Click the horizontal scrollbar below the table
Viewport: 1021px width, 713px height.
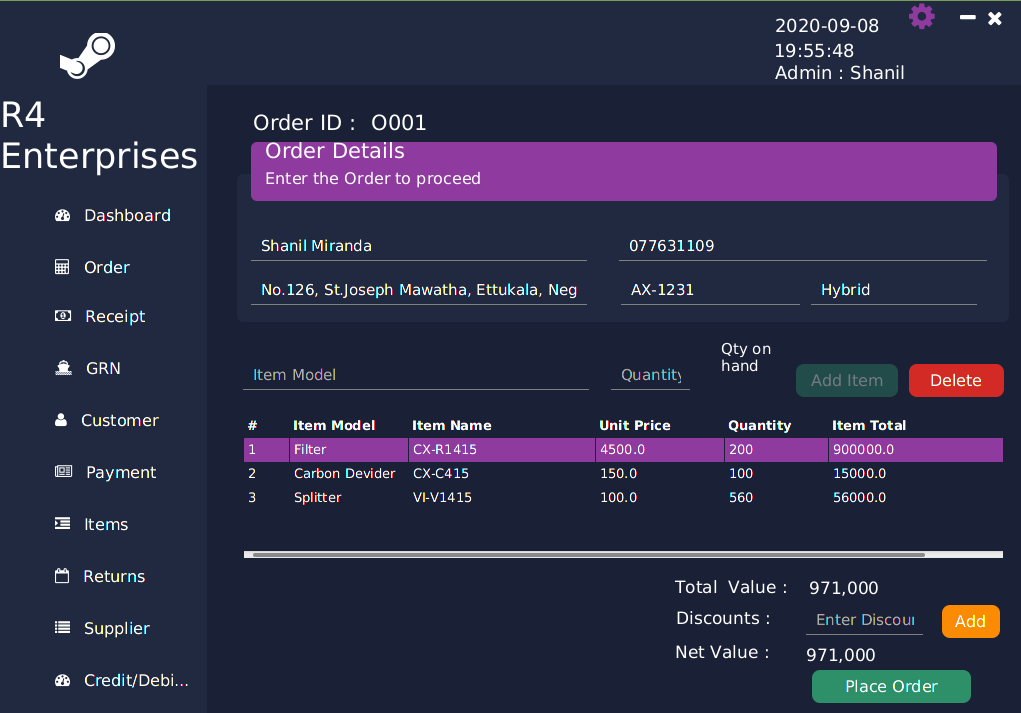point(589,555)
